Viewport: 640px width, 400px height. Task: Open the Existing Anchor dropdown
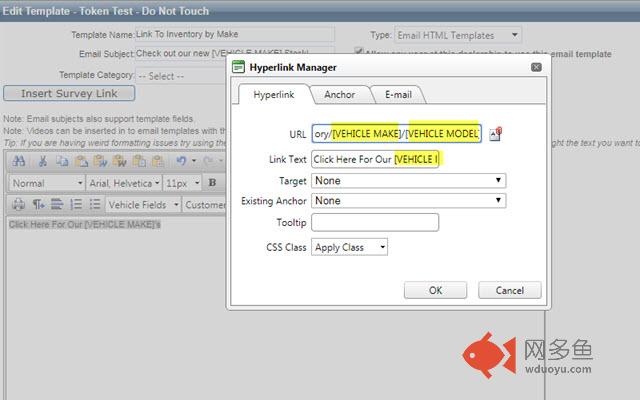tap(409, 200)
